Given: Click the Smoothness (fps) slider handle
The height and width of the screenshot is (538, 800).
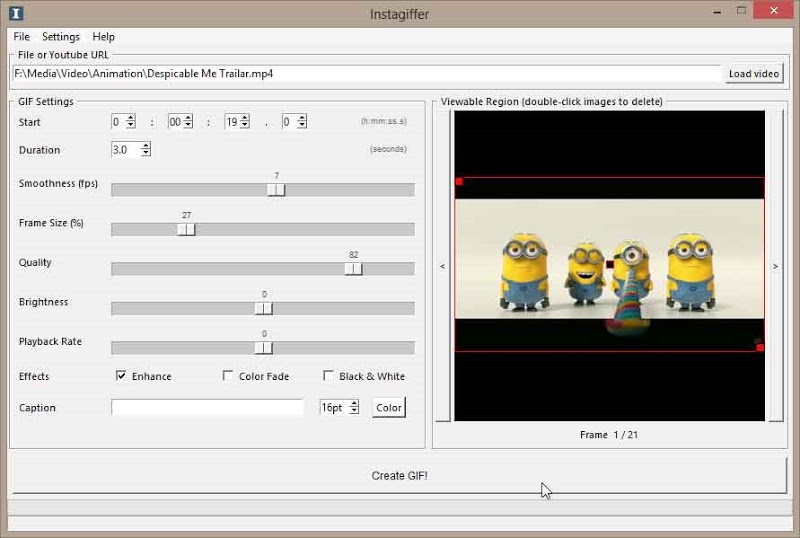Looking at the screenshot, I should (x=276, y=190).
